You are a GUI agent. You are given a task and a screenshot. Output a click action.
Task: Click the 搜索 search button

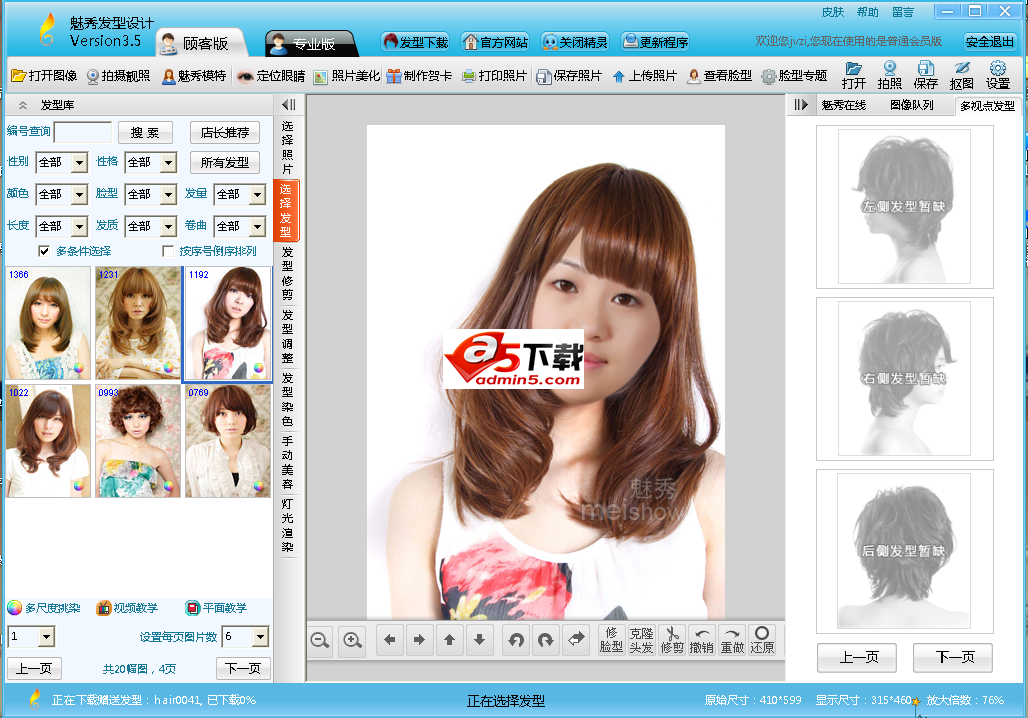(145, 133)
